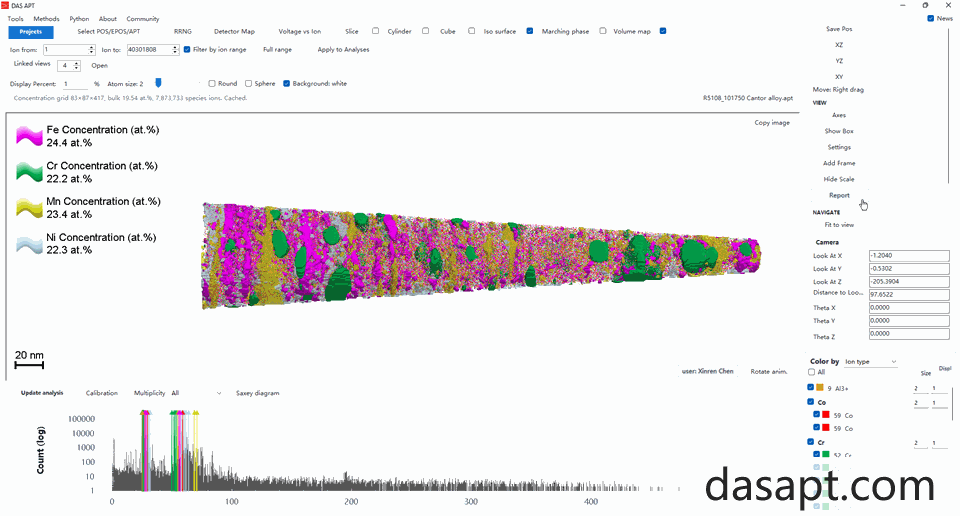Click the Cr Concentration green legend icon
This screenshot has width=960, height=516.
pyautogui.click(x=29, y=172)
